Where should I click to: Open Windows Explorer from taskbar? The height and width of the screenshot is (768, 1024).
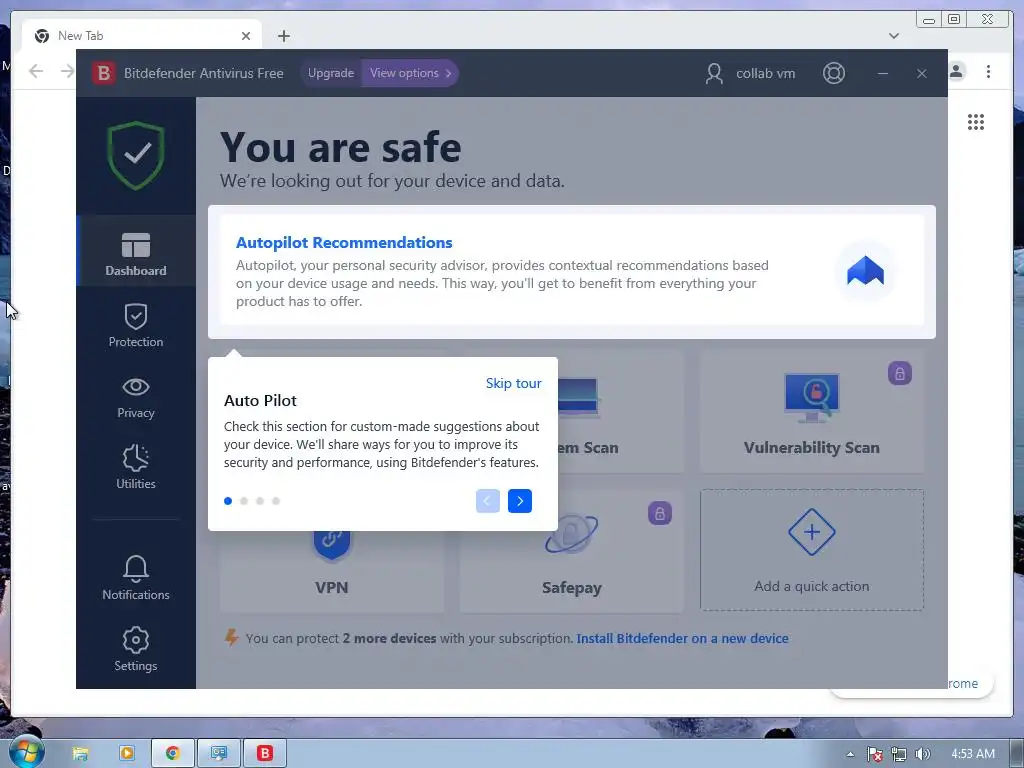point(80,753)
